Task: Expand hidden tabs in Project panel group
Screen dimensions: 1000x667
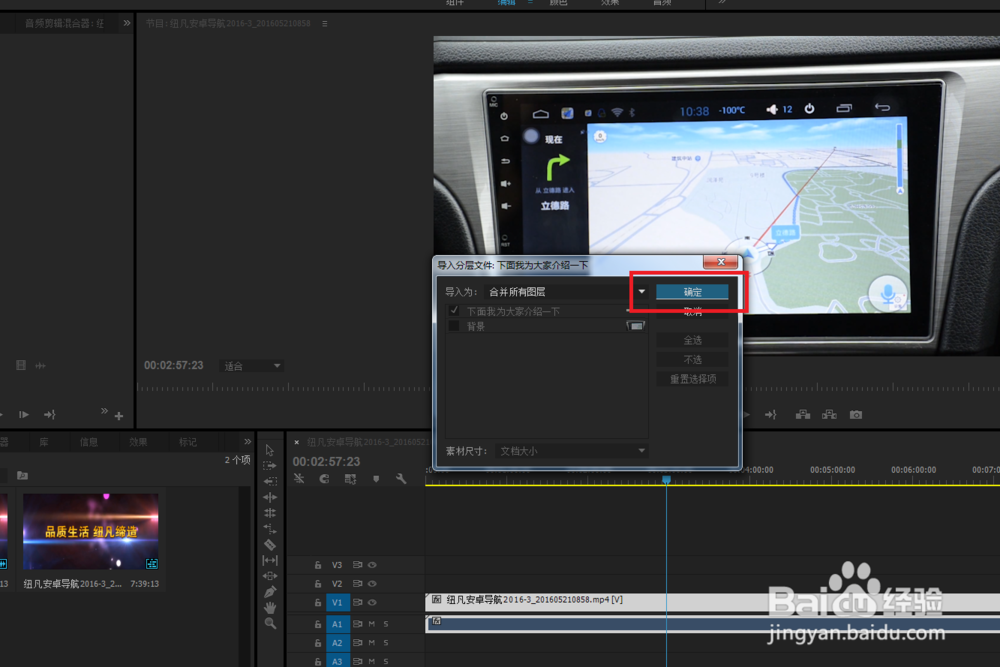Action: pyautogui.click(x=247, y=442)
